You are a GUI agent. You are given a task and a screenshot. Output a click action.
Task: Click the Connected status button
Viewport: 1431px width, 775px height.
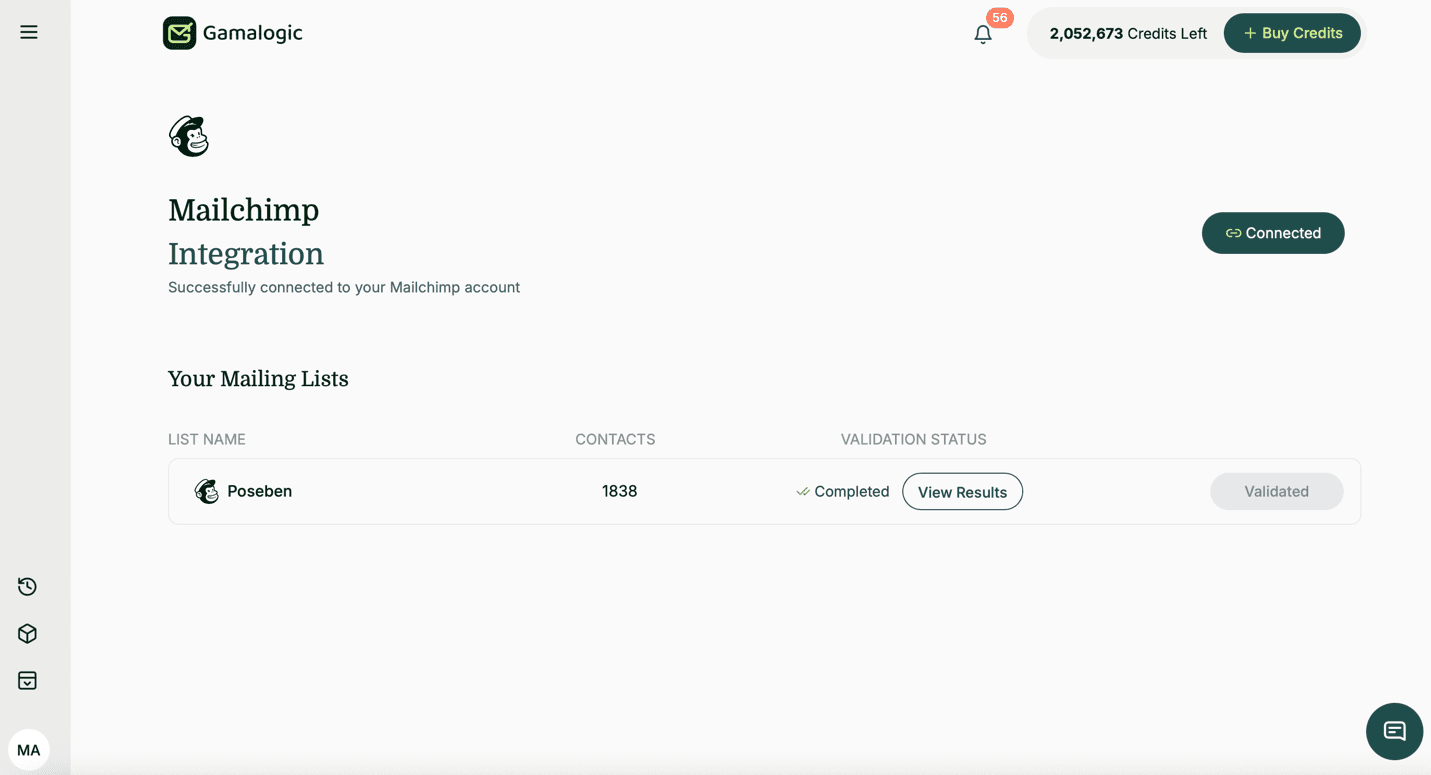[x=1272, y=232]
